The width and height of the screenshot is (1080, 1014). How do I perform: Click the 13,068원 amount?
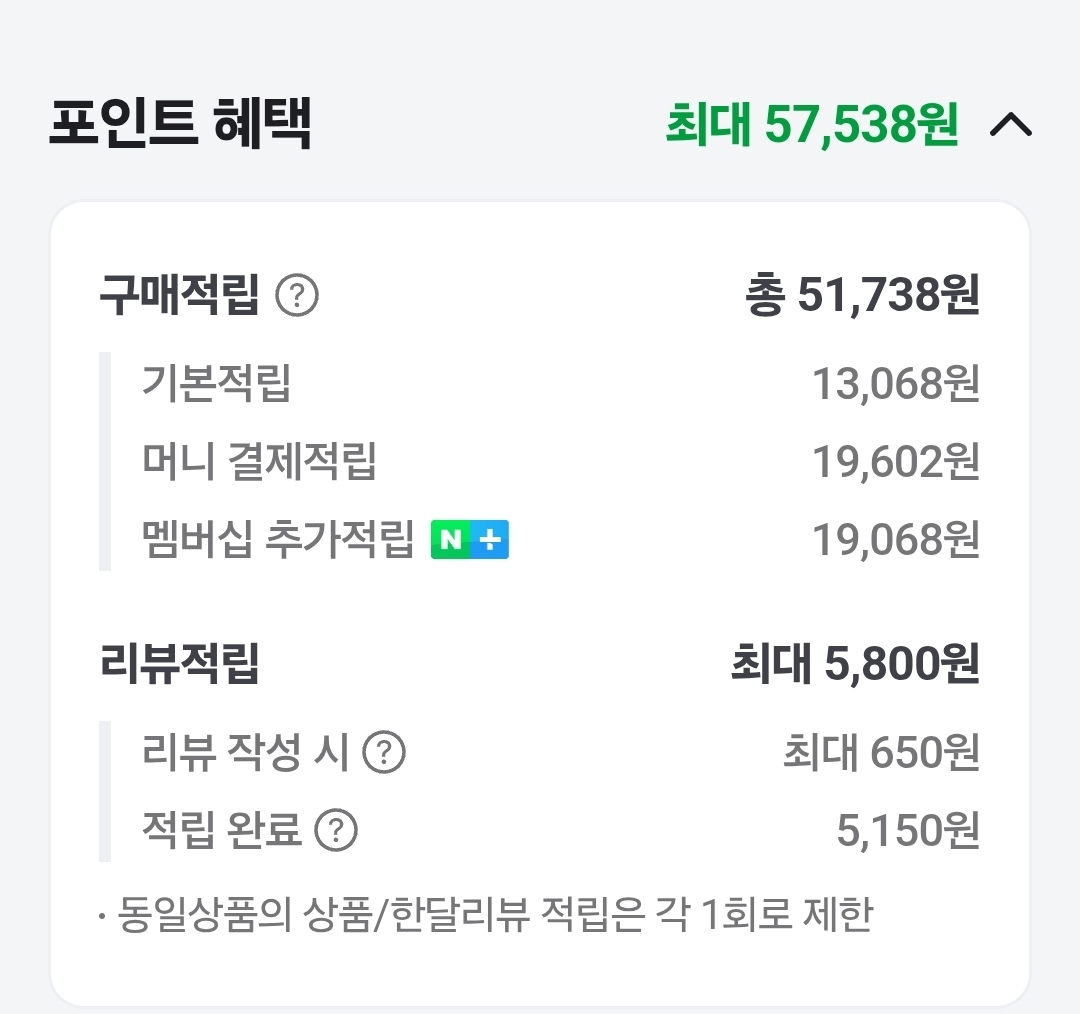point(895,384)
